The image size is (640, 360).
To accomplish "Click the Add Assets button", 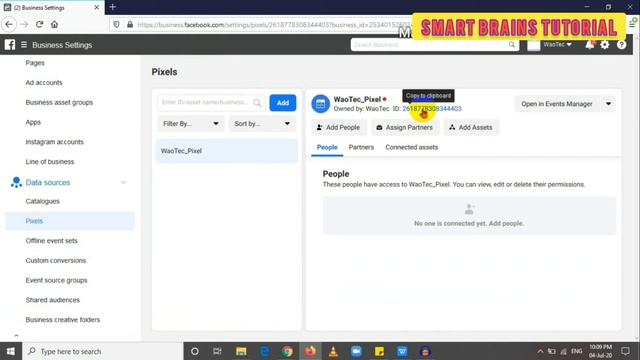I will tap(471, 127).
